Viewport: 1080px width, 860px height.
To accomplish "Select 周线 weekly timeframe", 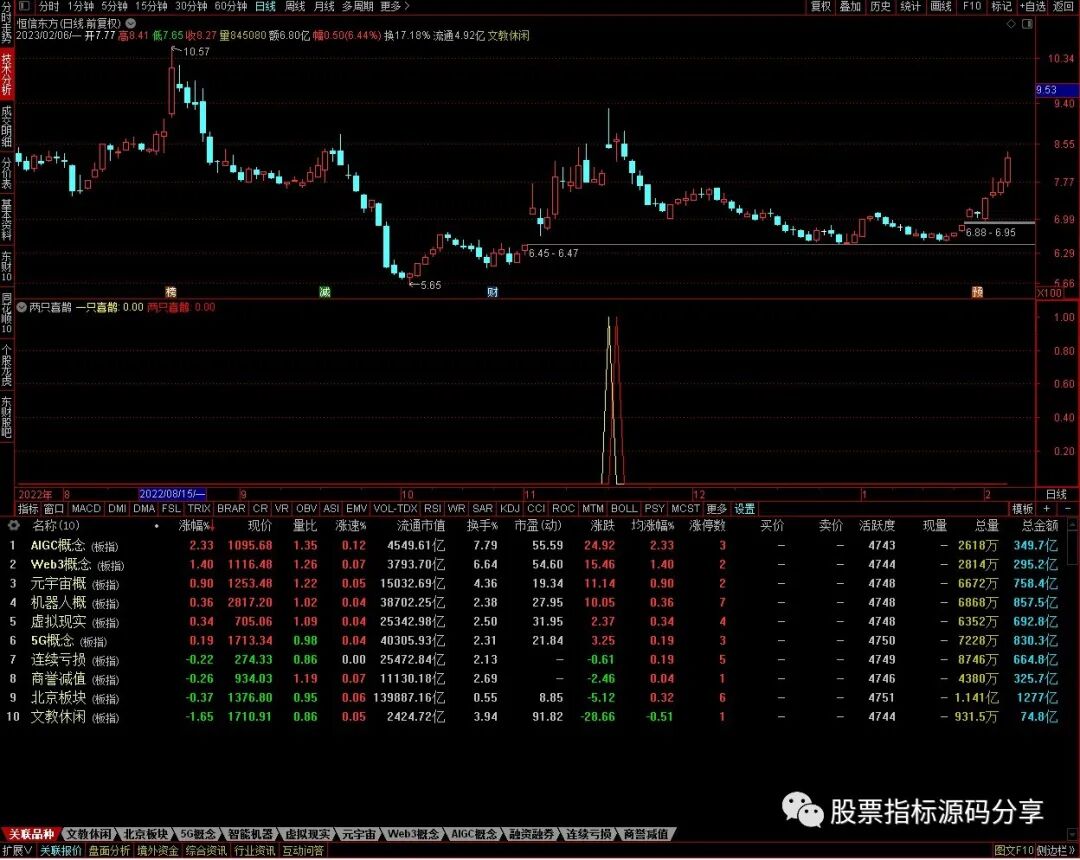I will tap(295, 6).
